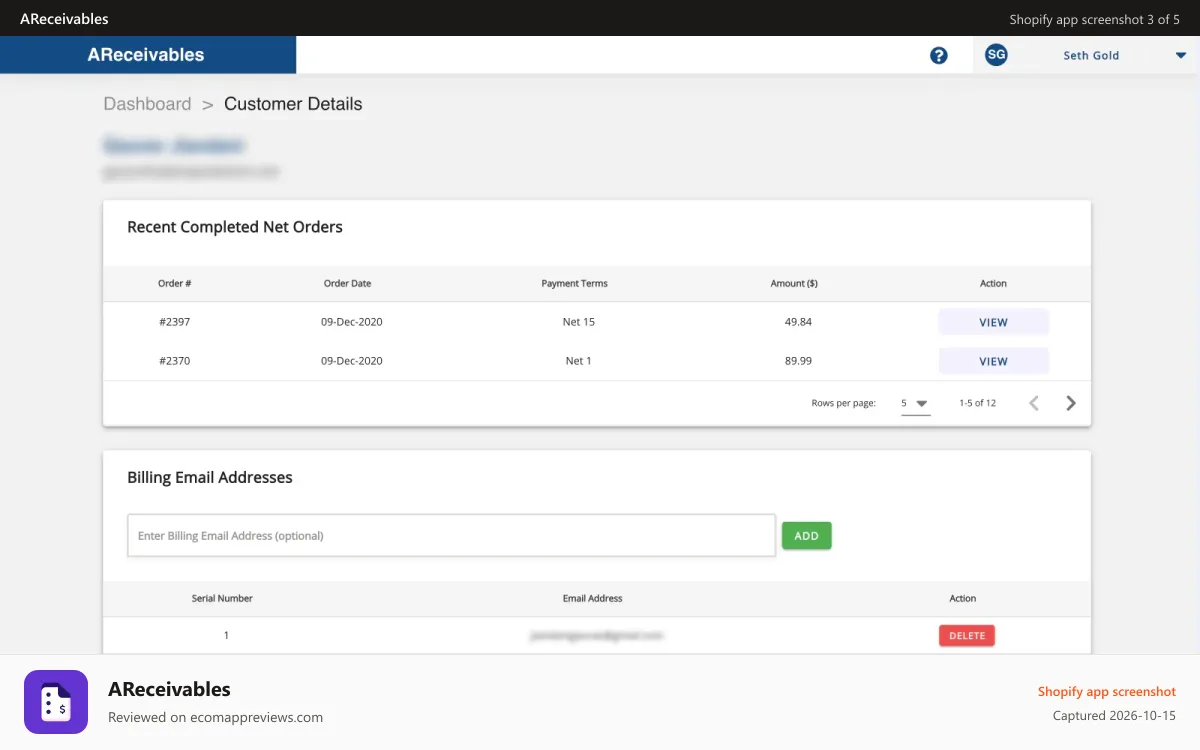Screen dimensions: 1200x750
Task: Select order number #2397 cell
Action: click(174, 322)
